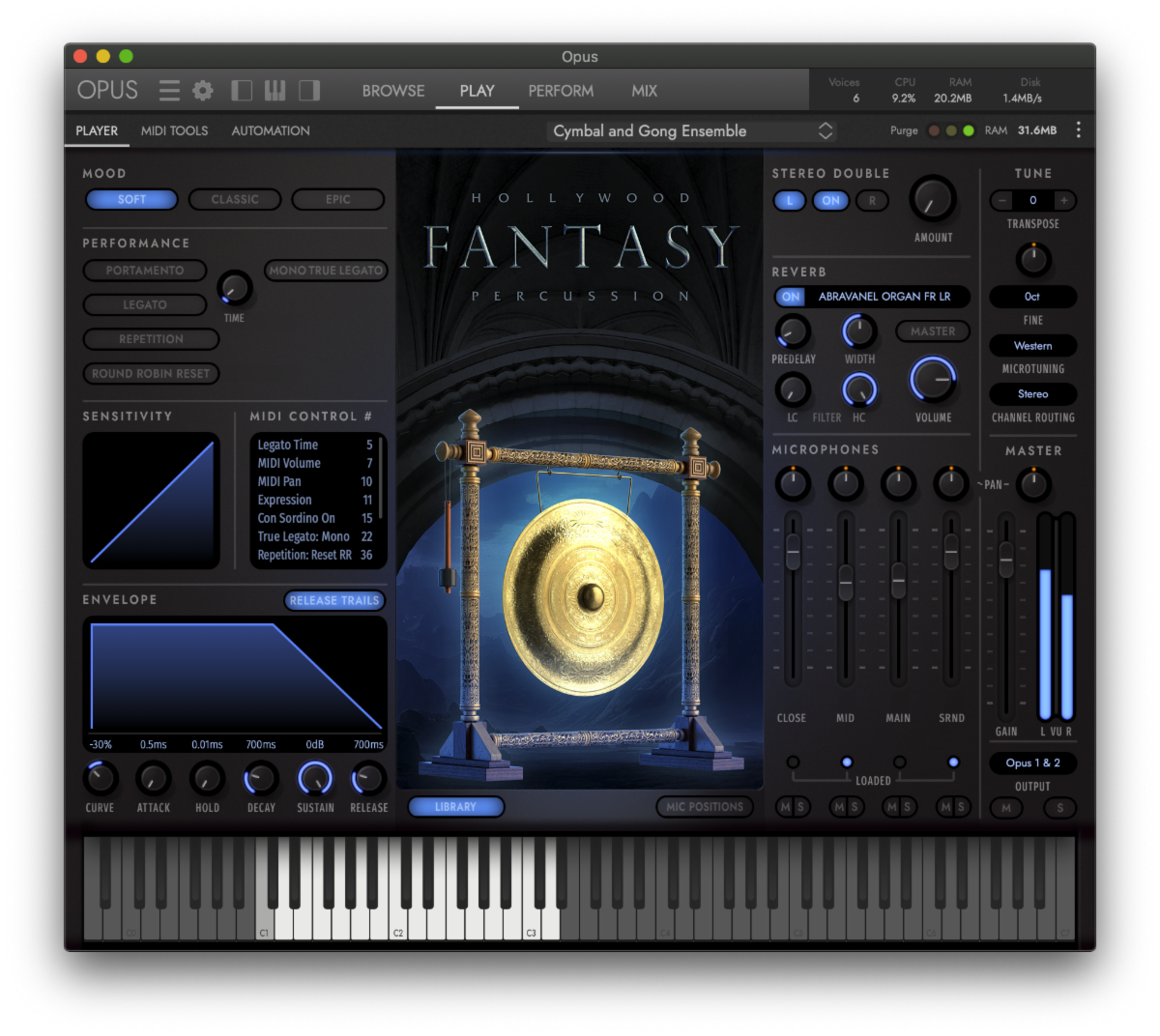Turn off the Reverb ON switch
This screenshot has height=1036, width=1160.
pos(791,297)
